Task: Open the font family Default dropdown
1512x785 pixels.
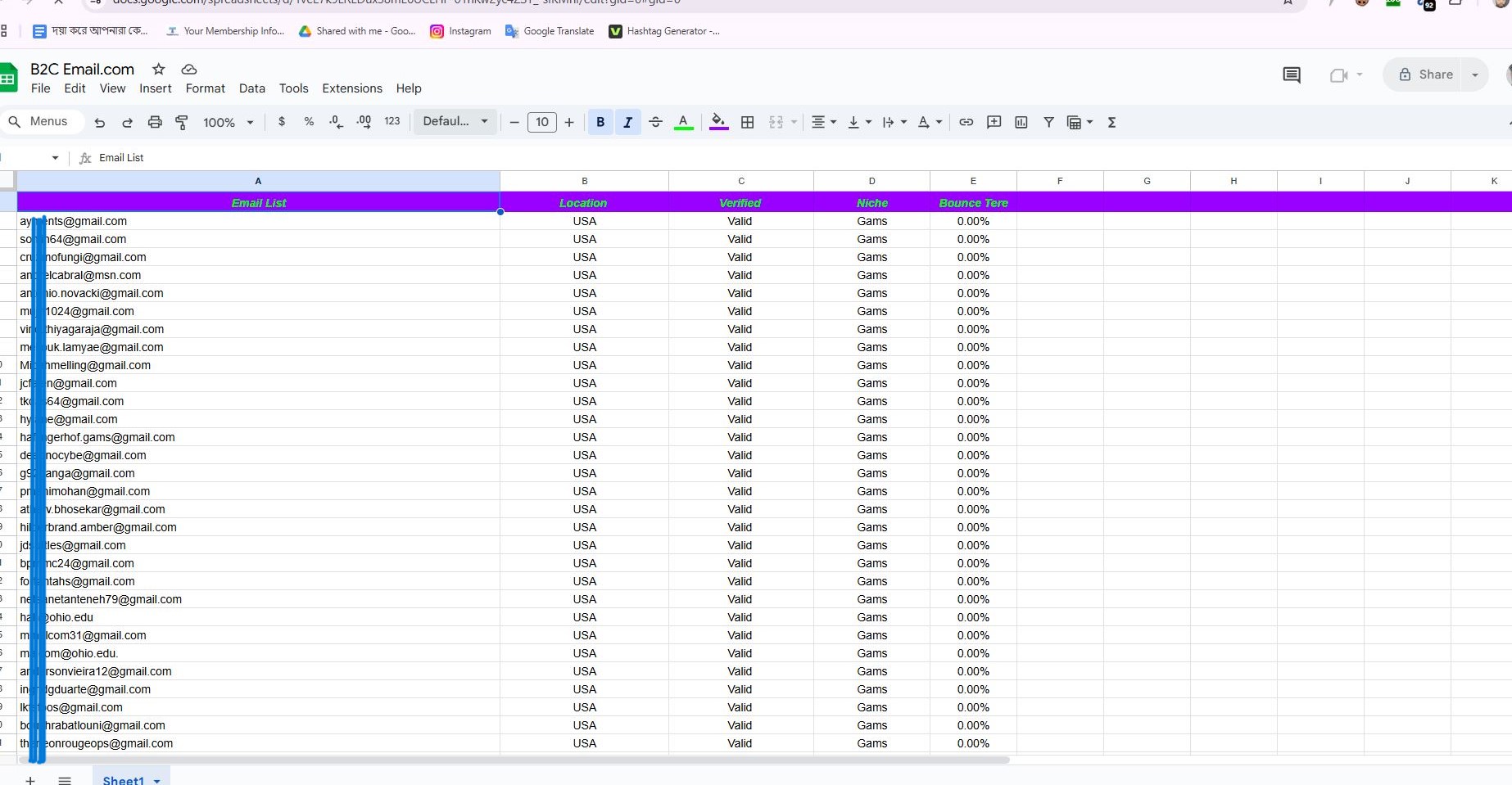Action: [455, 121]
